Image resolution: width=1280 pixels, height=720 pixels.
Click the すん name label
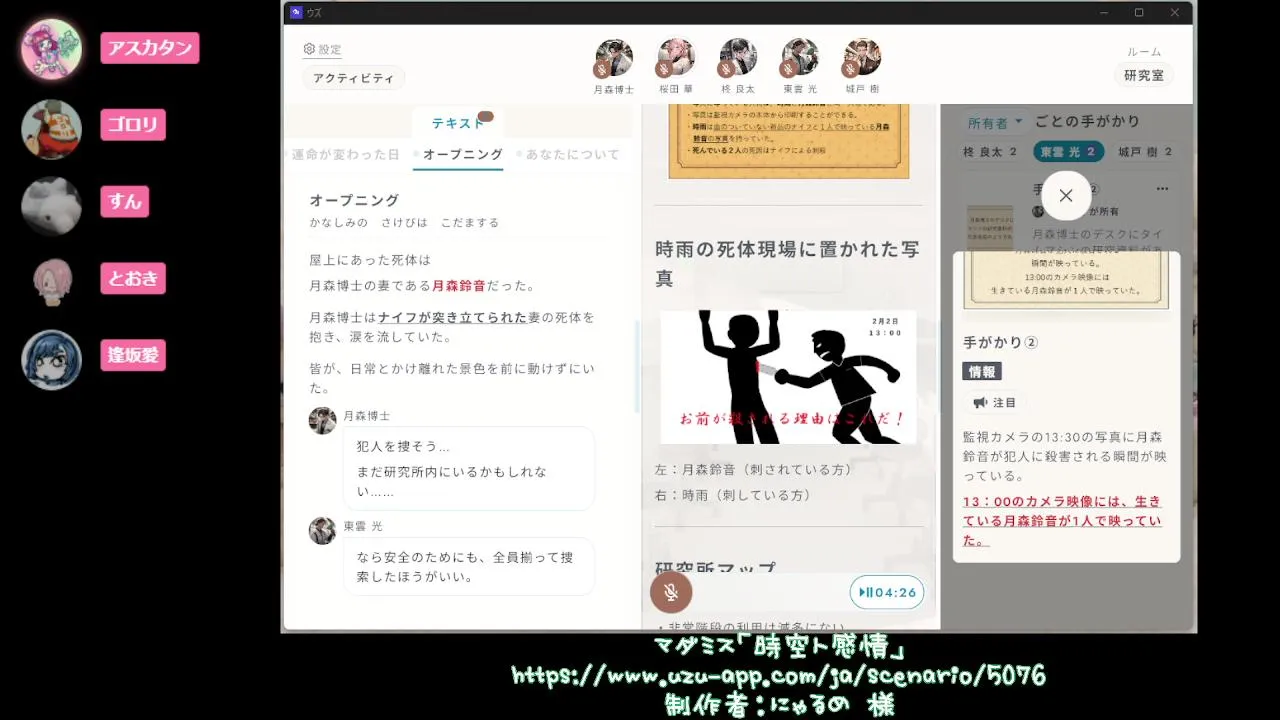125,201
